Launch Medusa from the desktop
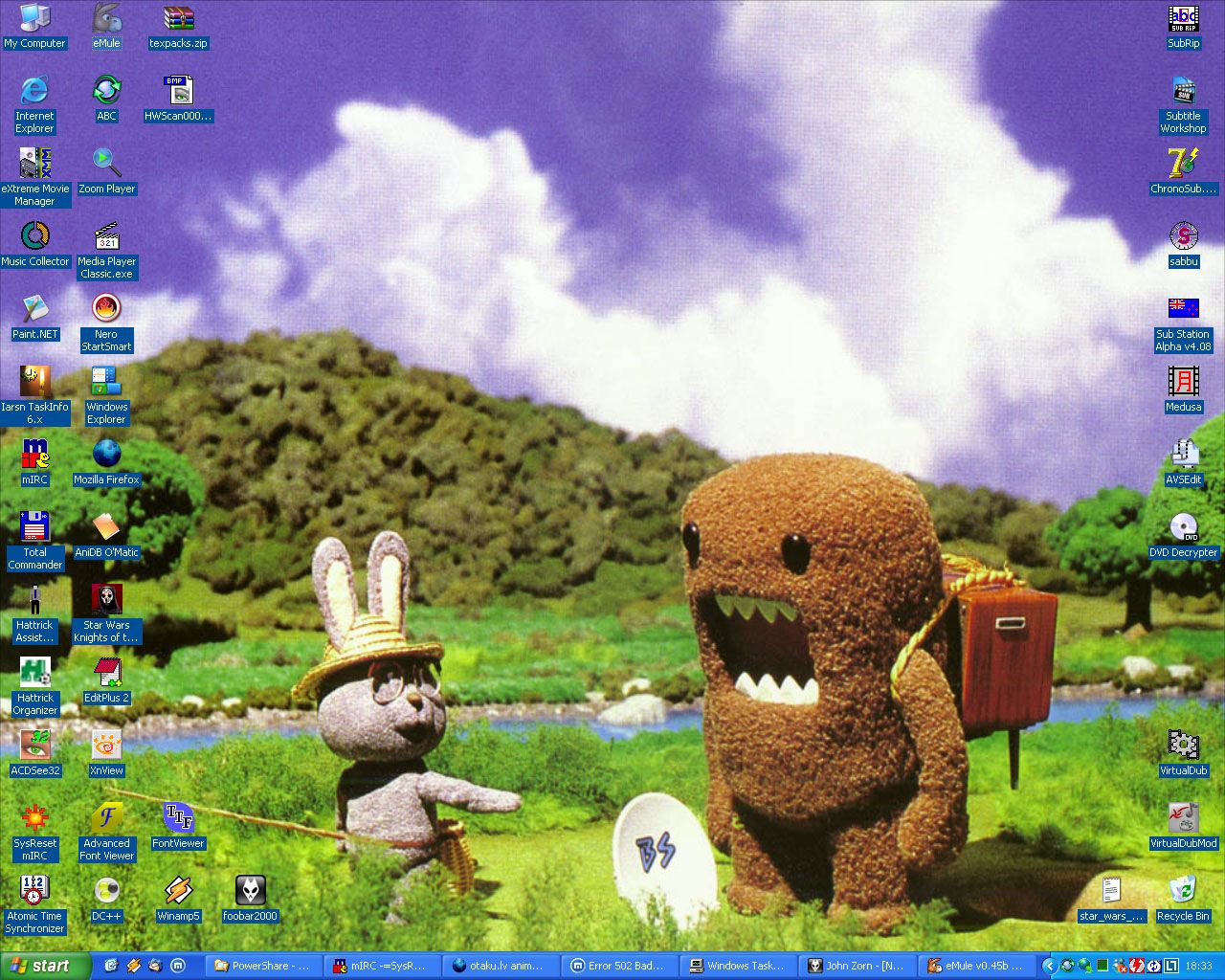The height and width of the screenshot is (980, 1225). pyautogui.click(x=1183, y=390)
